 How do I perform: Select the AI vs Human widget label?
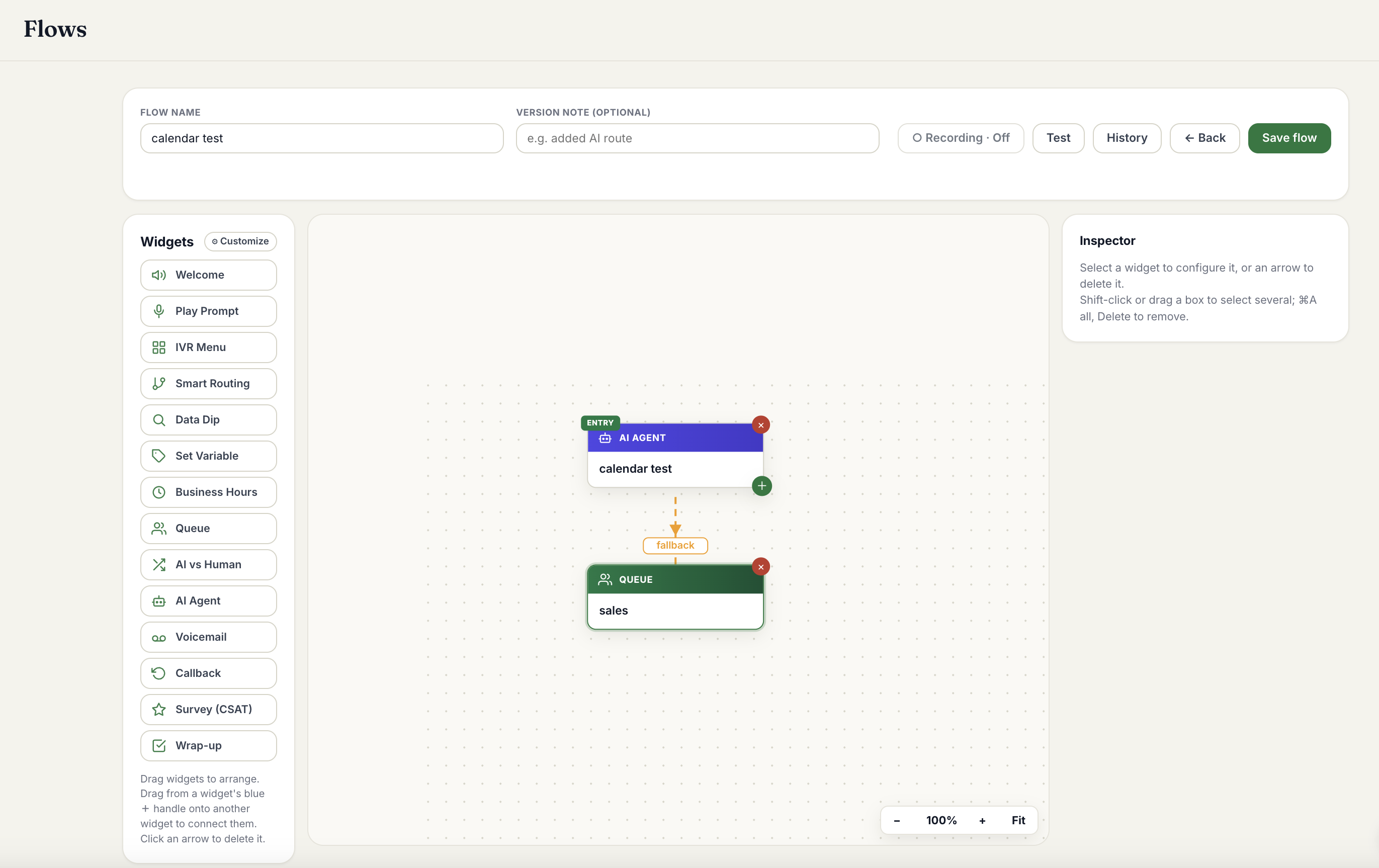point(208,565)
